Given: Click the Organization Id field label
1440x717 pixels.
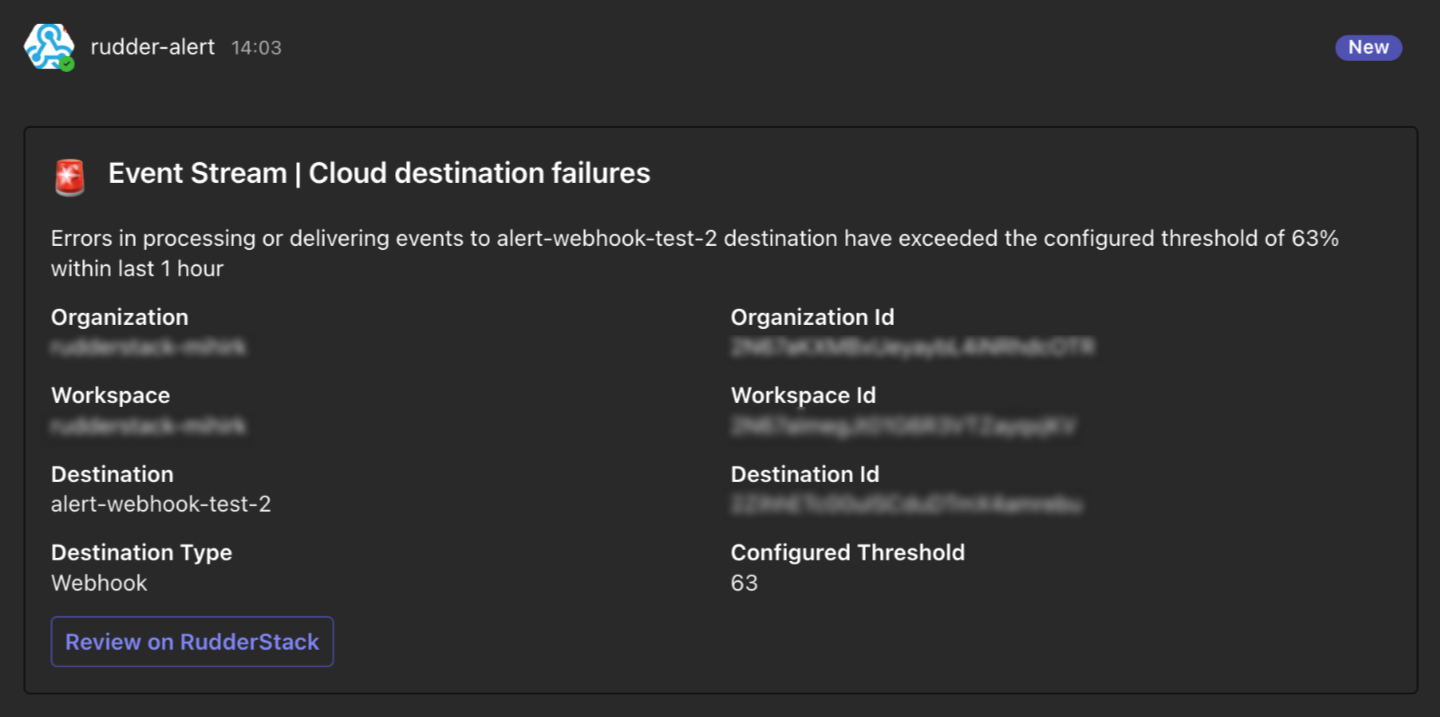Looking at the screenshot, I should tap(812, 317).
